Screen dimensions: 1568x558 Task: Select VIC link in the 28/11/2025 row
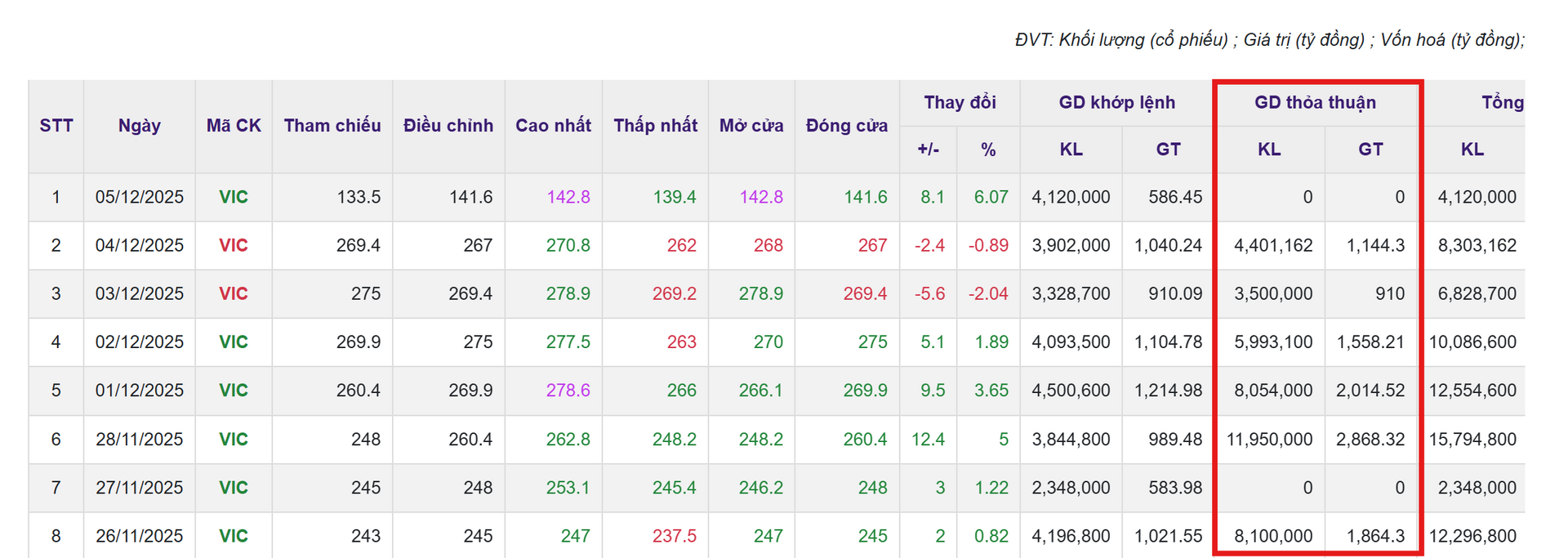(233, 439)
